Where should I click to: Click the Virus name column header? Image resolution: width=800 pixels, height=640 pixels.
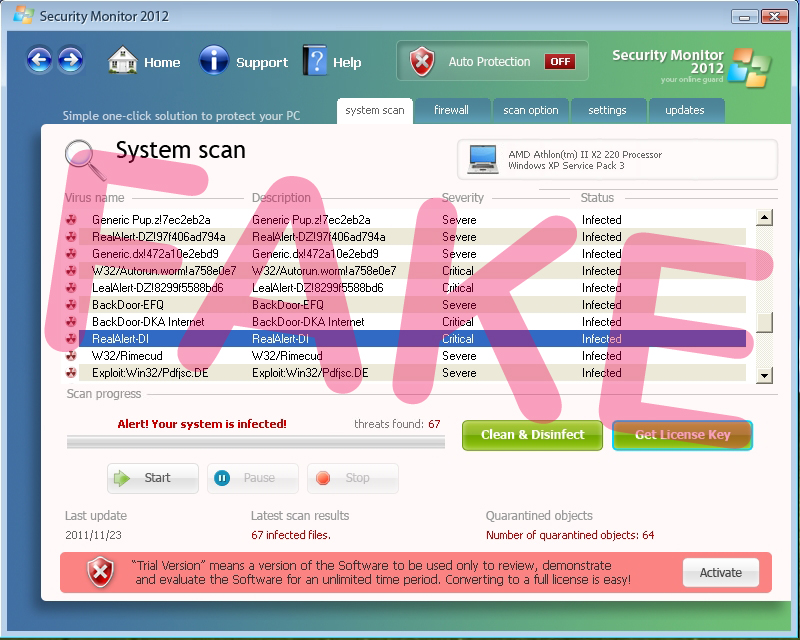[x=94, y=198]
